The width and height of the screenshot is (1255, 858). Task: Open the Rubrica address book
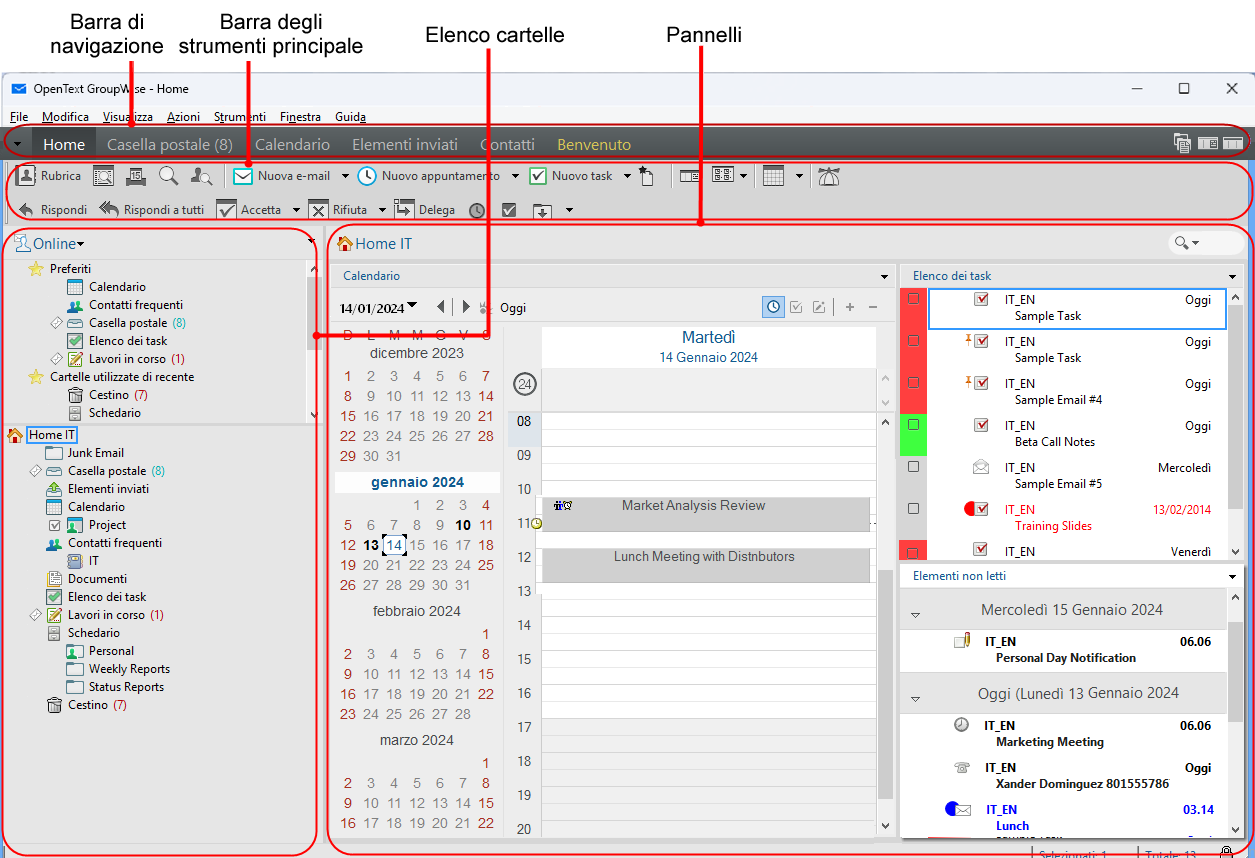coord(49,176)
